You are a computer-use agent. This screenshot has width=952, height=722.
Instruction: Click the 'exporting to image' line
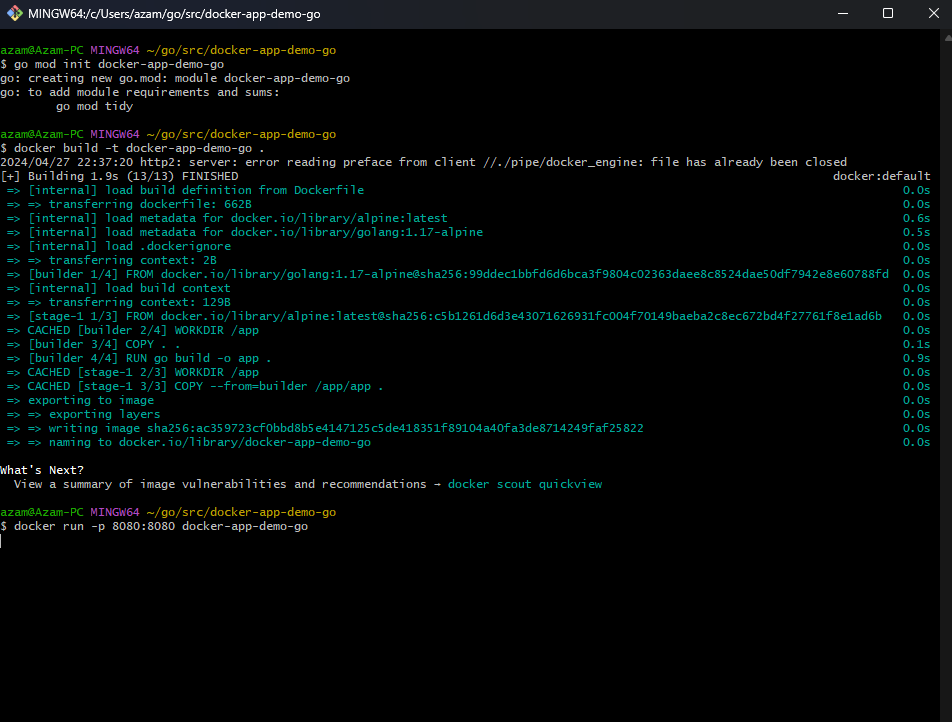point(80,400)
